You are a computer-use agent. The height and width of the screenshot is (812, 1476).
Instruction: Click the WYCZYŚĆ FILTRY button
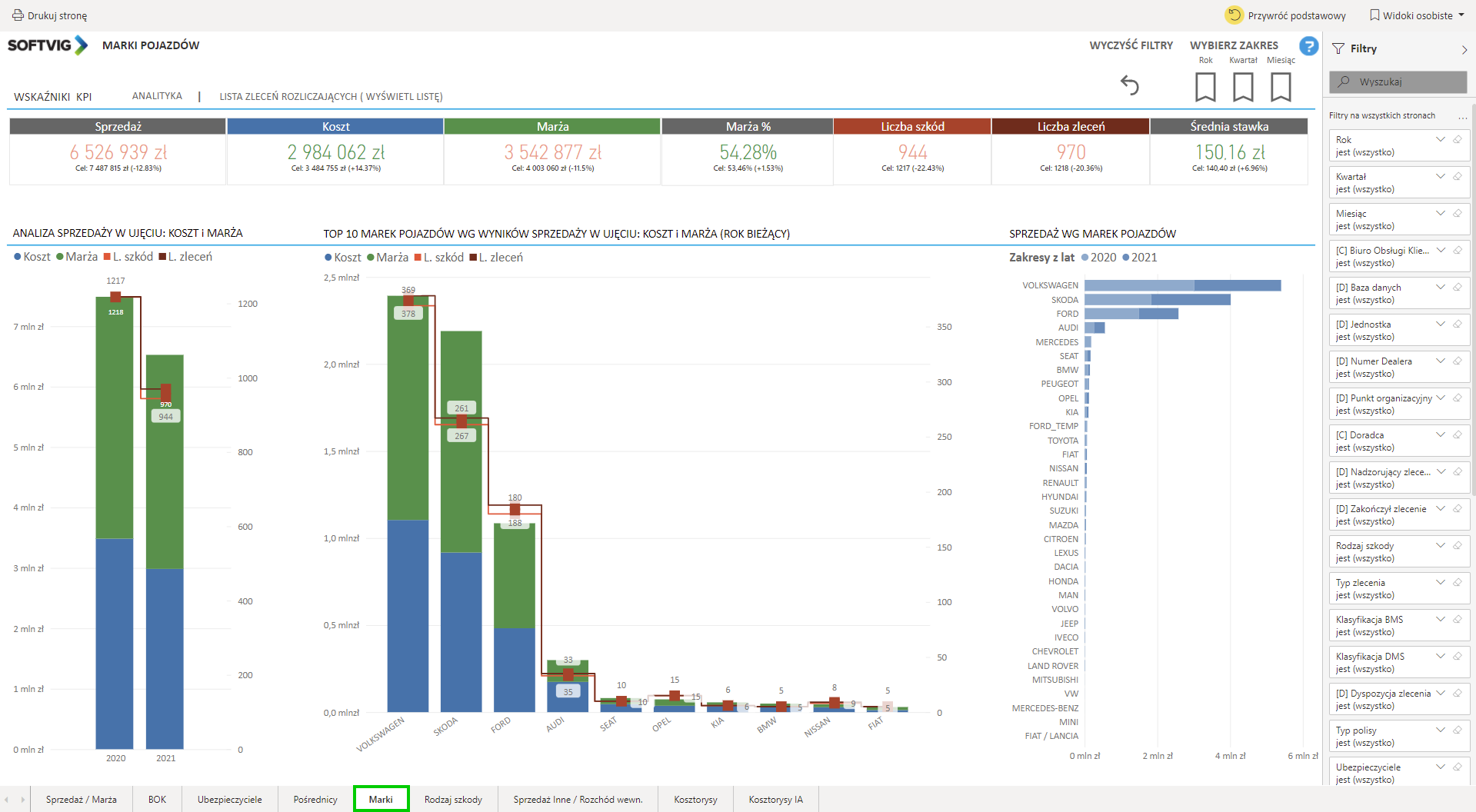point(1131,45)
